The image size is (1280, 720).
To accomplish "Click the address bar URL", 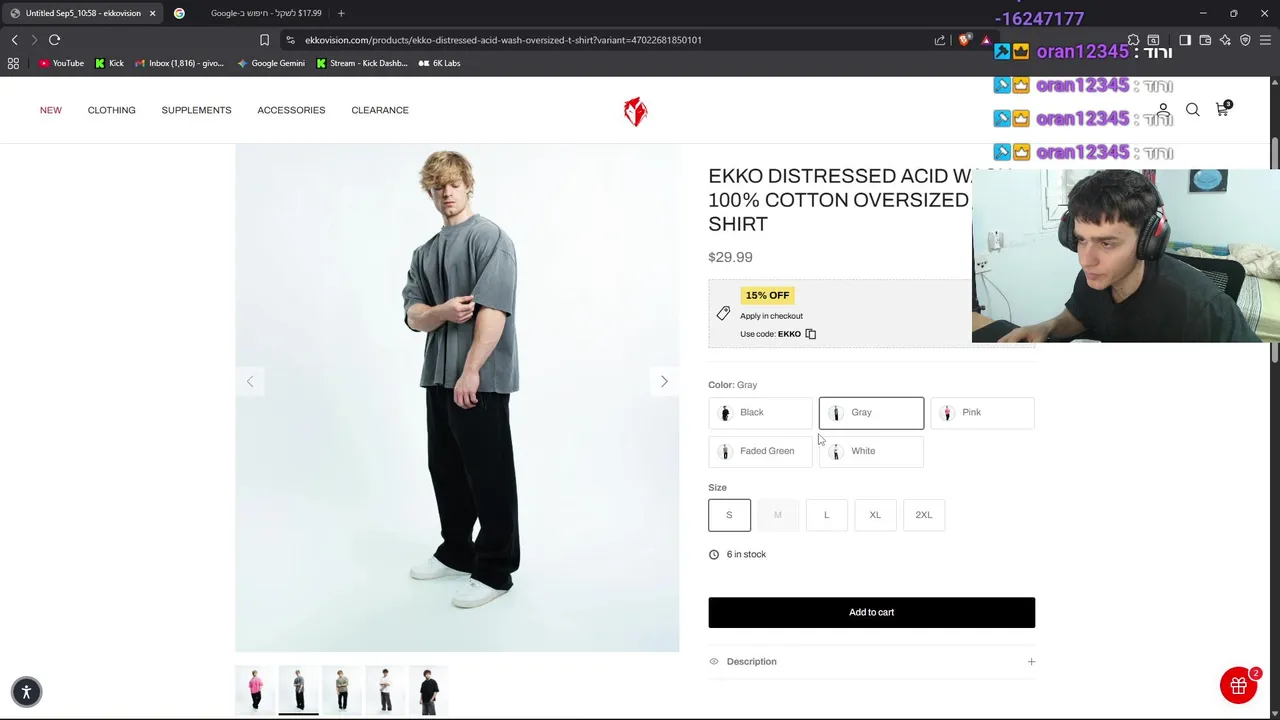I will [x=503, y=40].
